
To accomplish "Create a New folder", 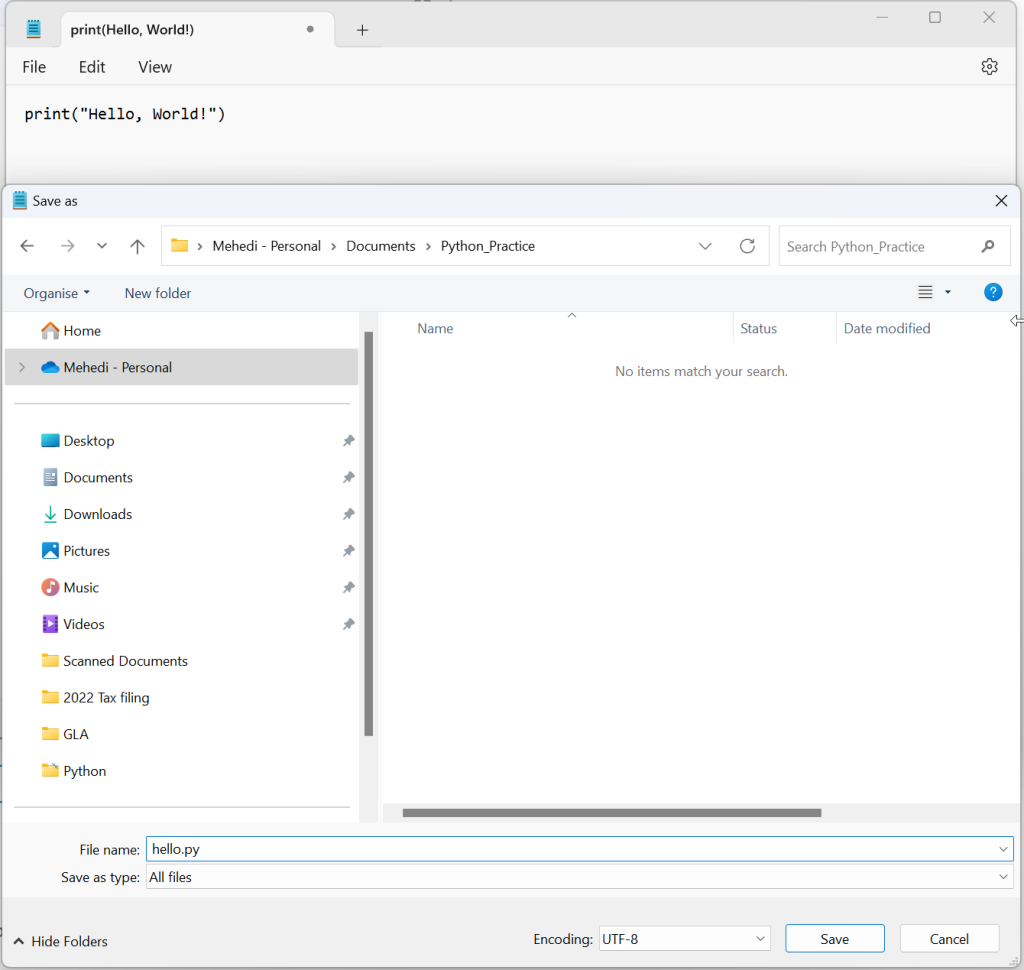I will point(158,293).
